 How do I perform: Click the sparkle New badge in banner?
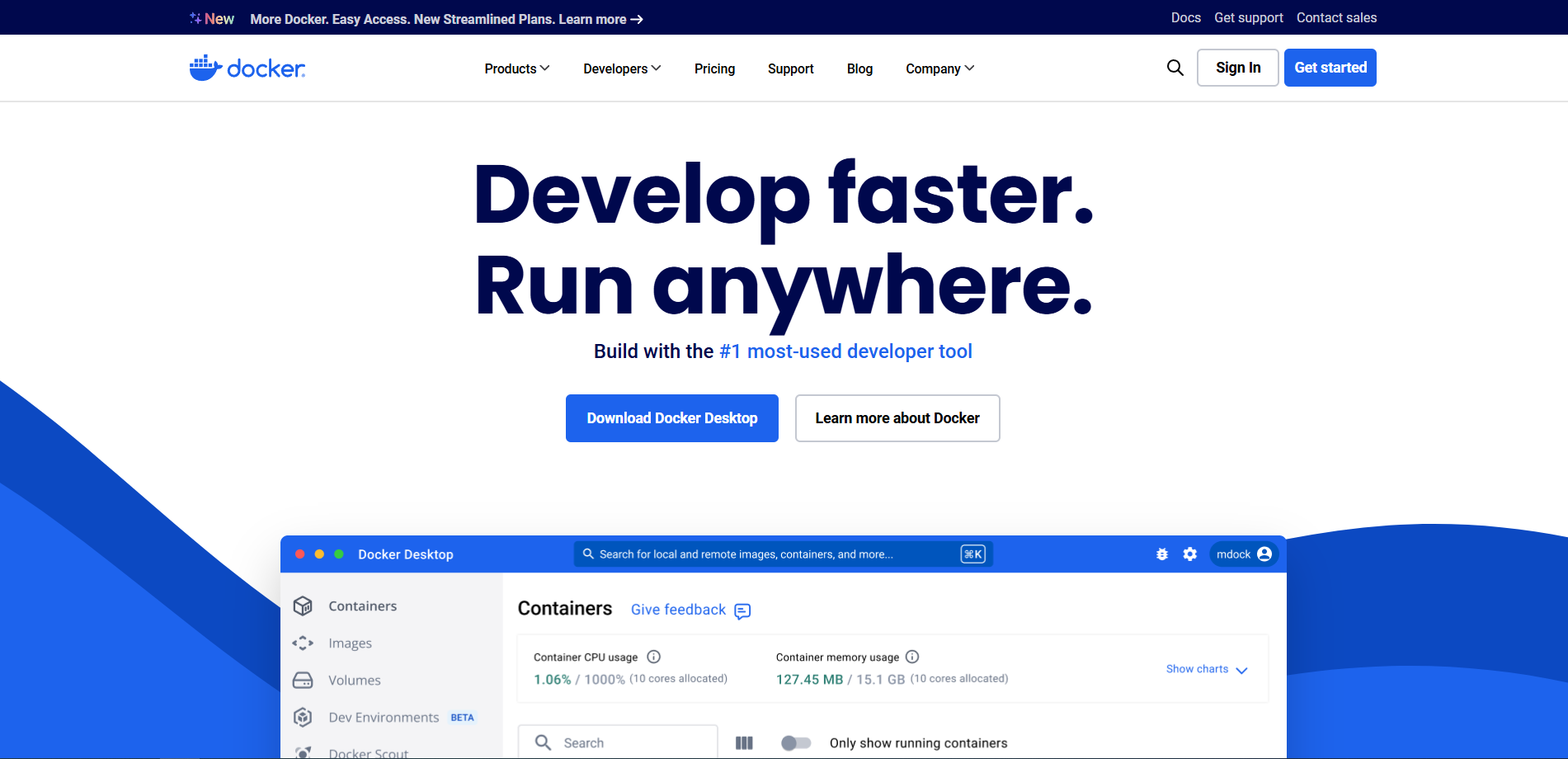pyautogui.click(x=212, y=18)
